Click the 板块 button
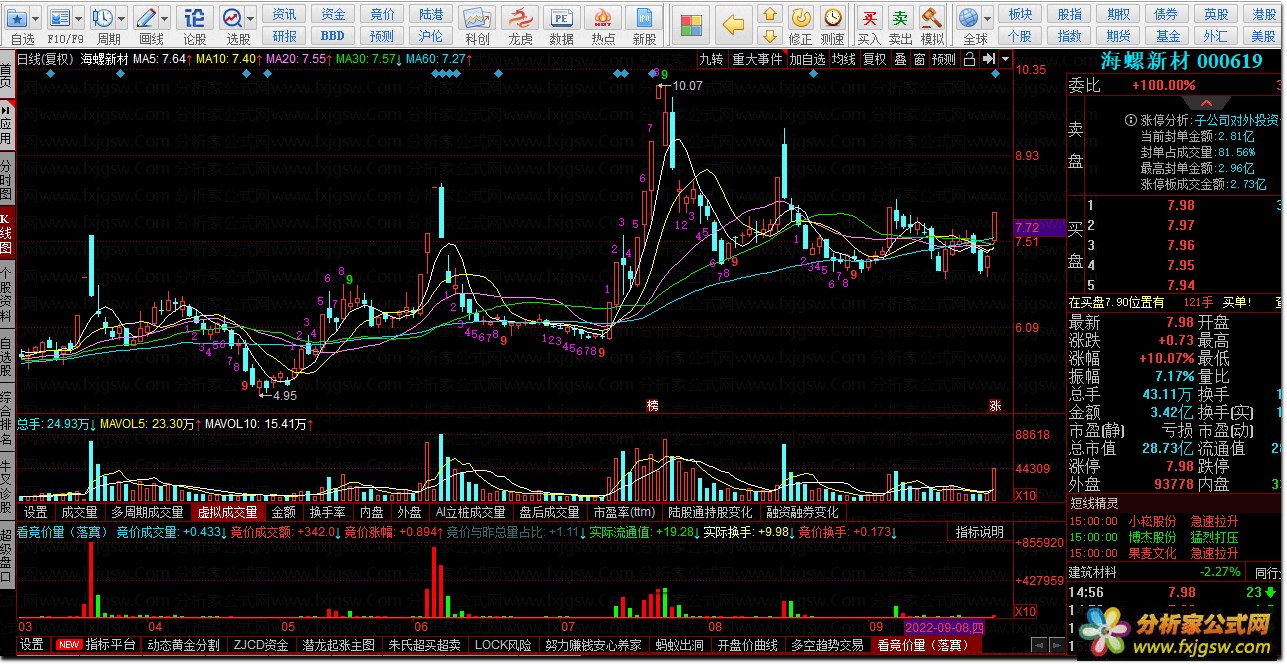 click(1020, 14)
